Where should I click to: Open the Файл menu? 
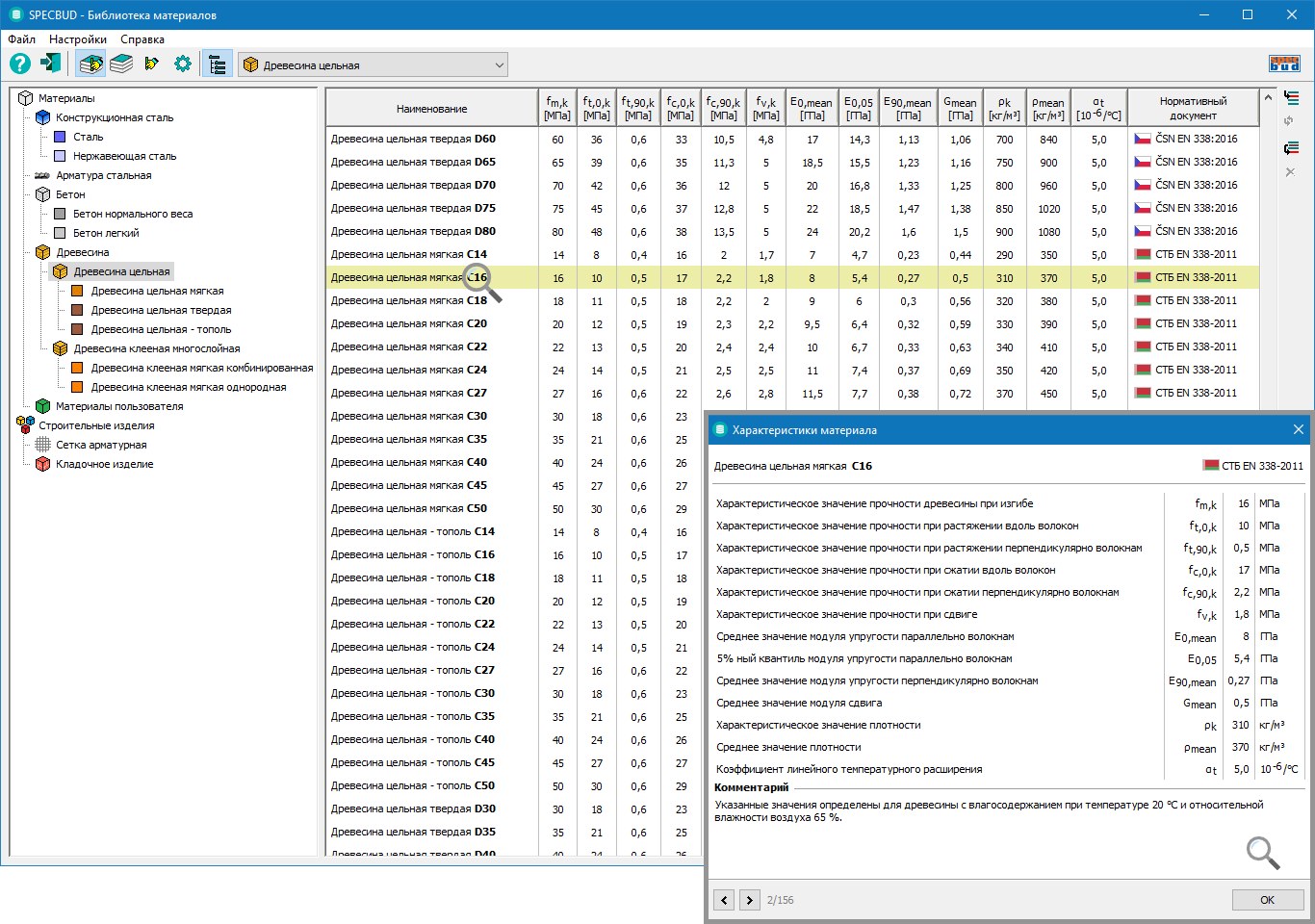click(x=22, y=39)
